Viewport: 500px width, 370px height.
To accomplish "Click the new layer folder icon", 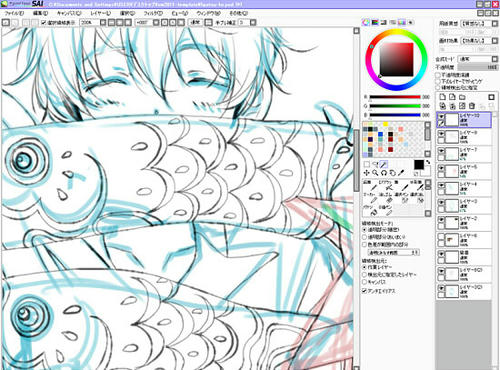I will (x=462, y=97).
